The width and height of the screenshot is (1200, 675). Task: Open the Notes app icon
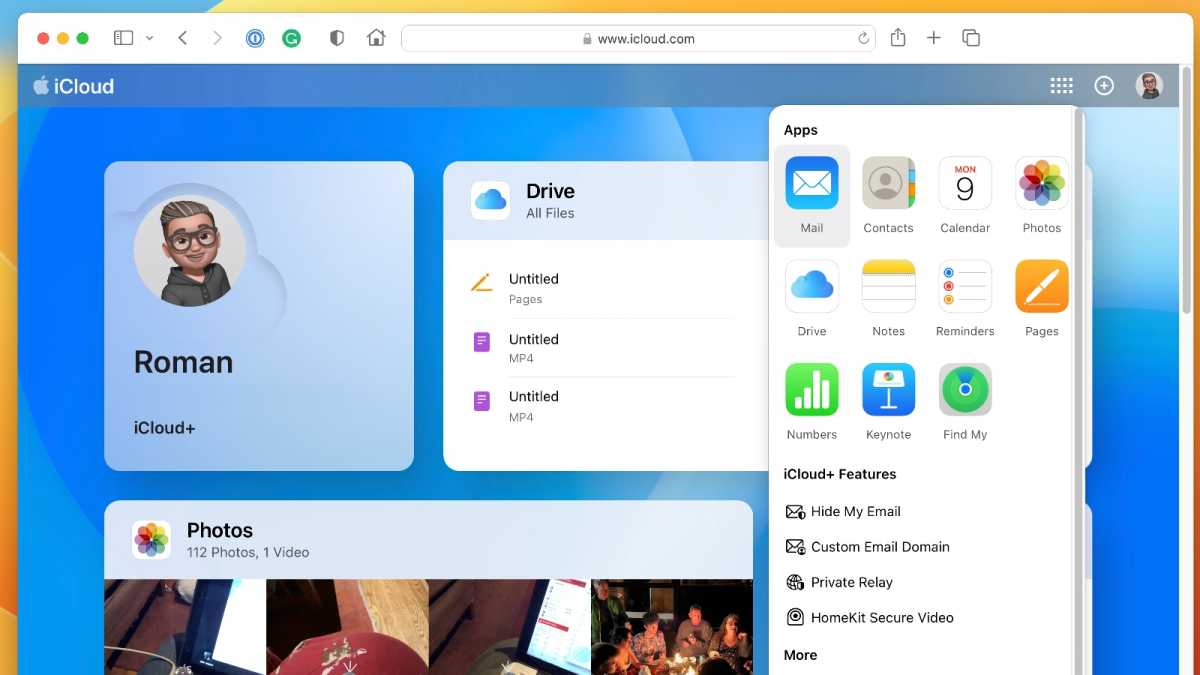[888, 286]
